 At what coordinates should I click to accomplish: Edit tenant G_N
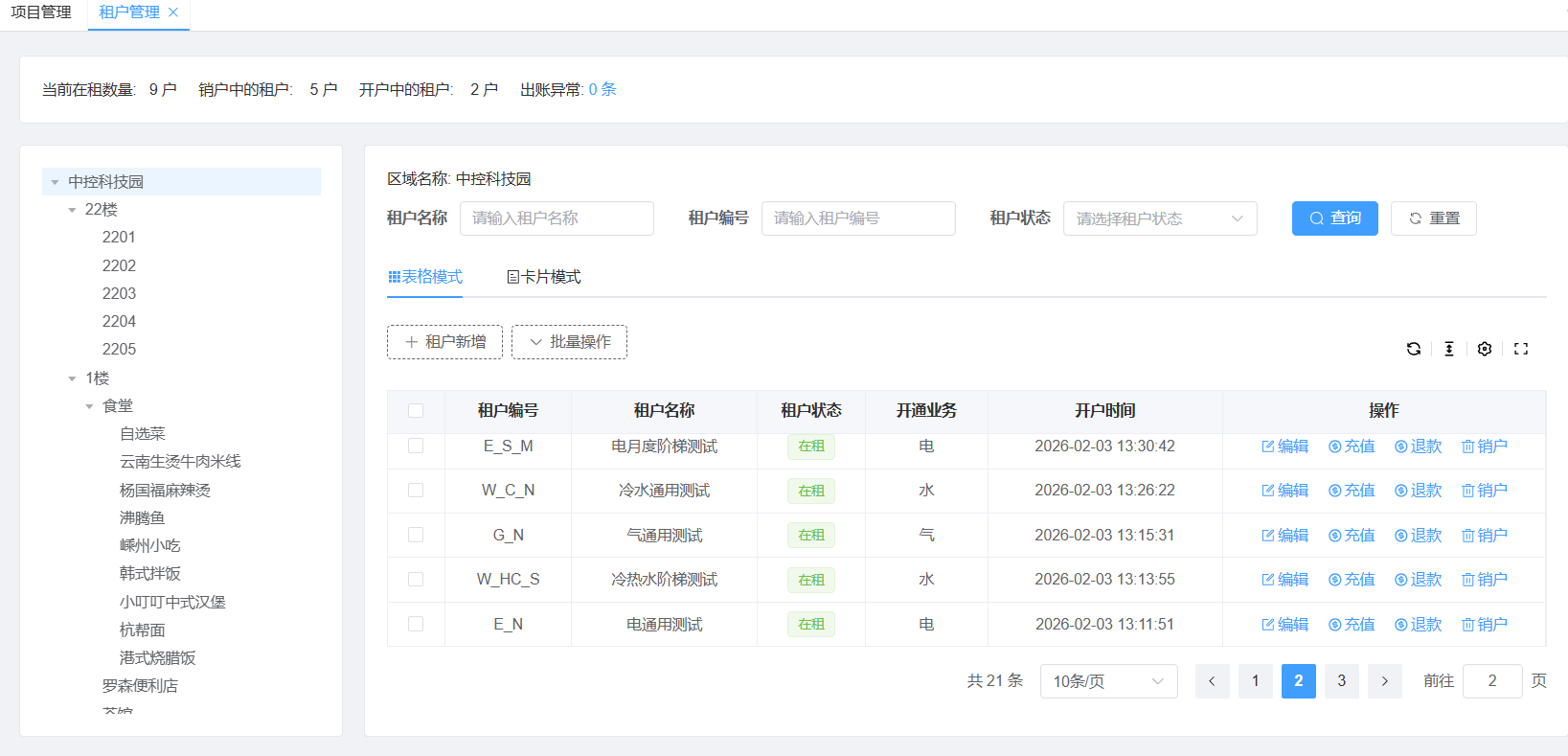click(1284, 536)
